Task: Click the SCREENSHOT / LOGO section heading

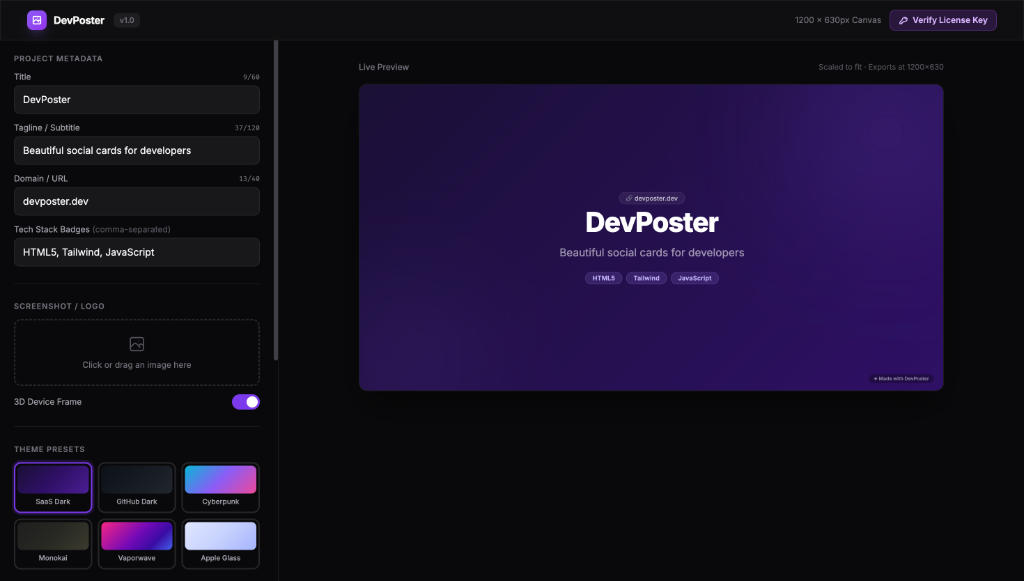Action: point(59,306)
